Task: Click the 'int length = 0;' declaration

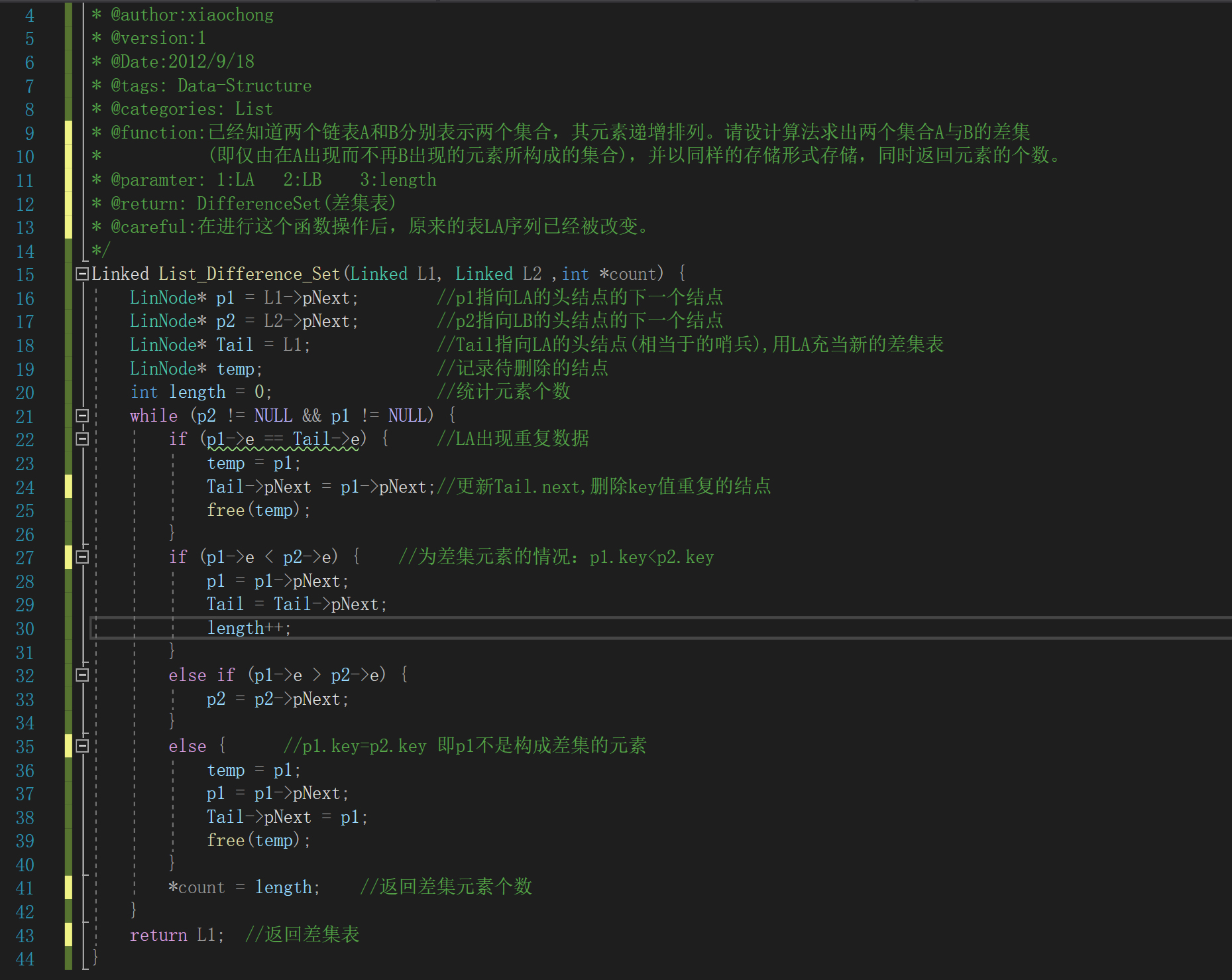Action: 201,392
